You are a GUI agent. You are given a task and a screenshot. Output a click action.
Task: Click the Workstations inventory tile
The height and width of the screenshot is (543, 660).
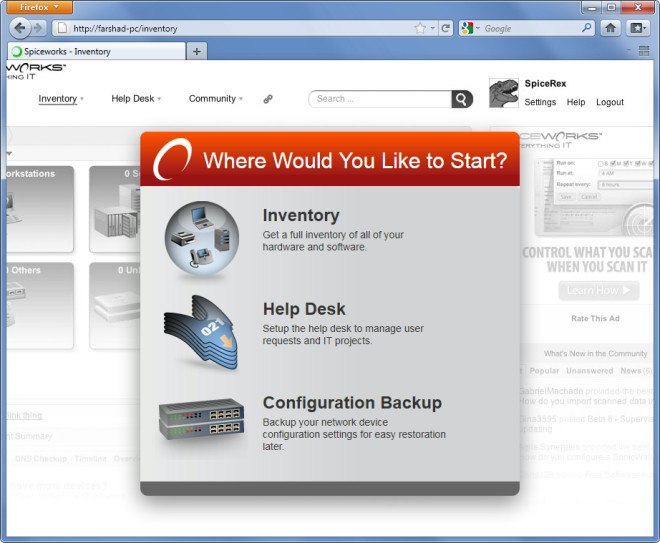[x=40, y=209]
